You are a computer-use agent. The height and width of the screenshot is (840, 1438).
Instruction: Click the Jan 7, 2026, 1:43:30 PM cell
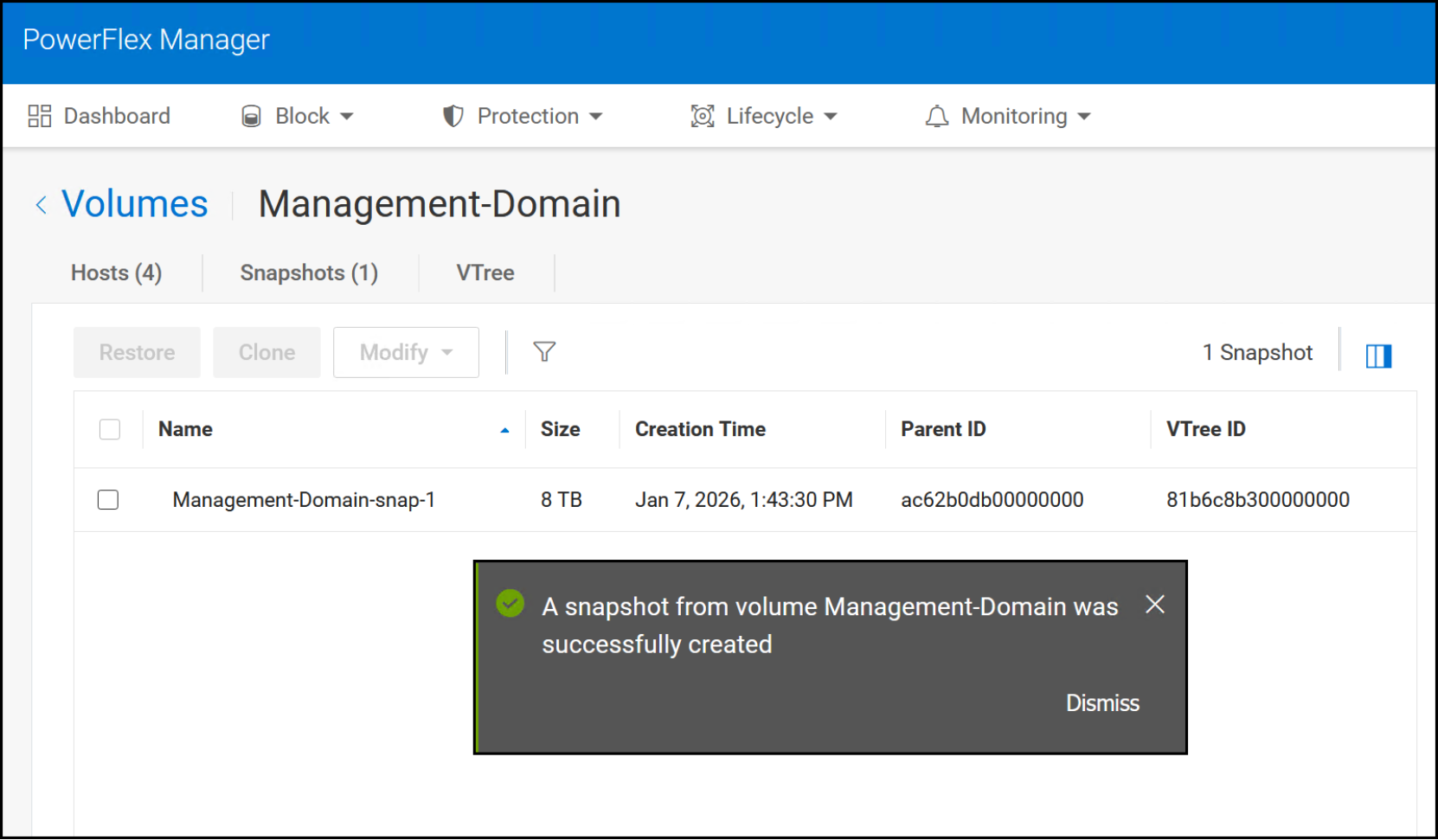pos(744,500)
